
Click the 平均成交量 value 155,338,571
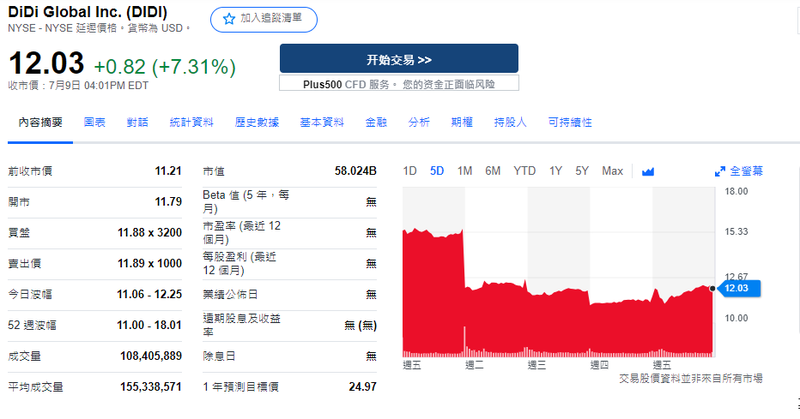[151, 387]
